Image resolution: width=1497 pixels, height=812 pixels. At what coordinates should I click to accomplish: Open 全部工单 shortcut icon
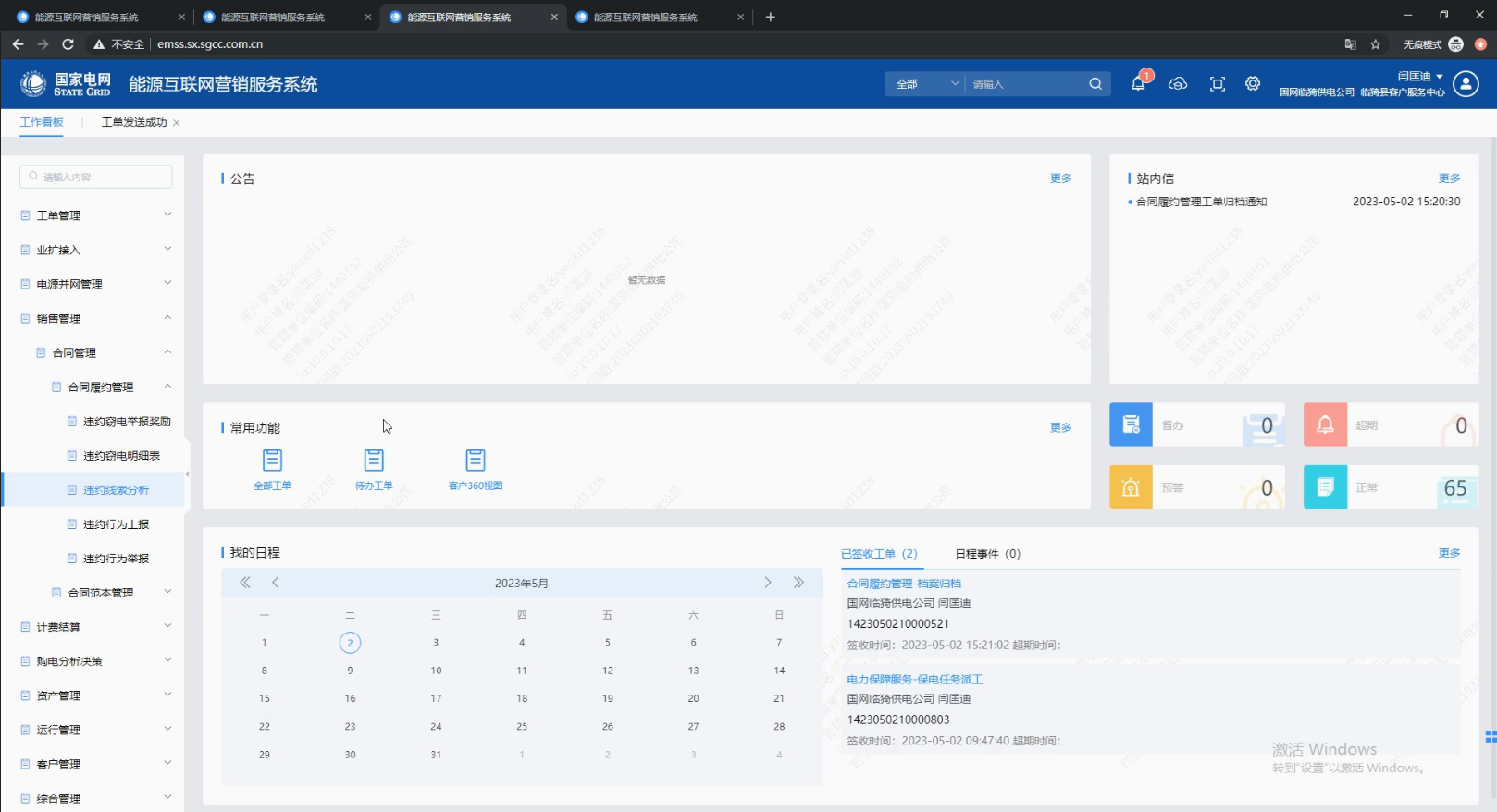(x=272, y=461)
